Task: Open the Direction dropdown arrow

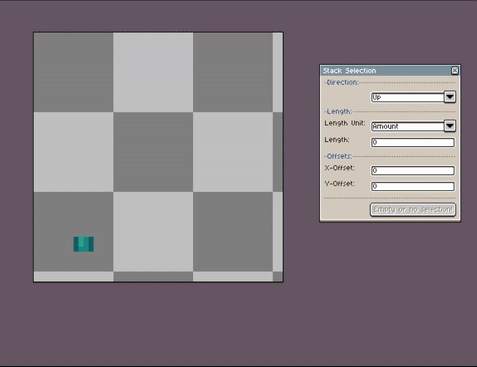Action: [x=450, y=97]
